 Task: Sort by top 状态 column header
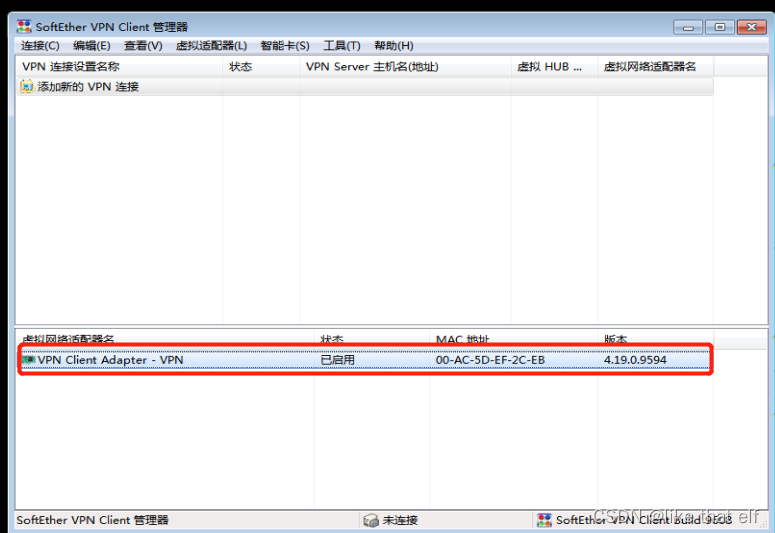point(261,66)
